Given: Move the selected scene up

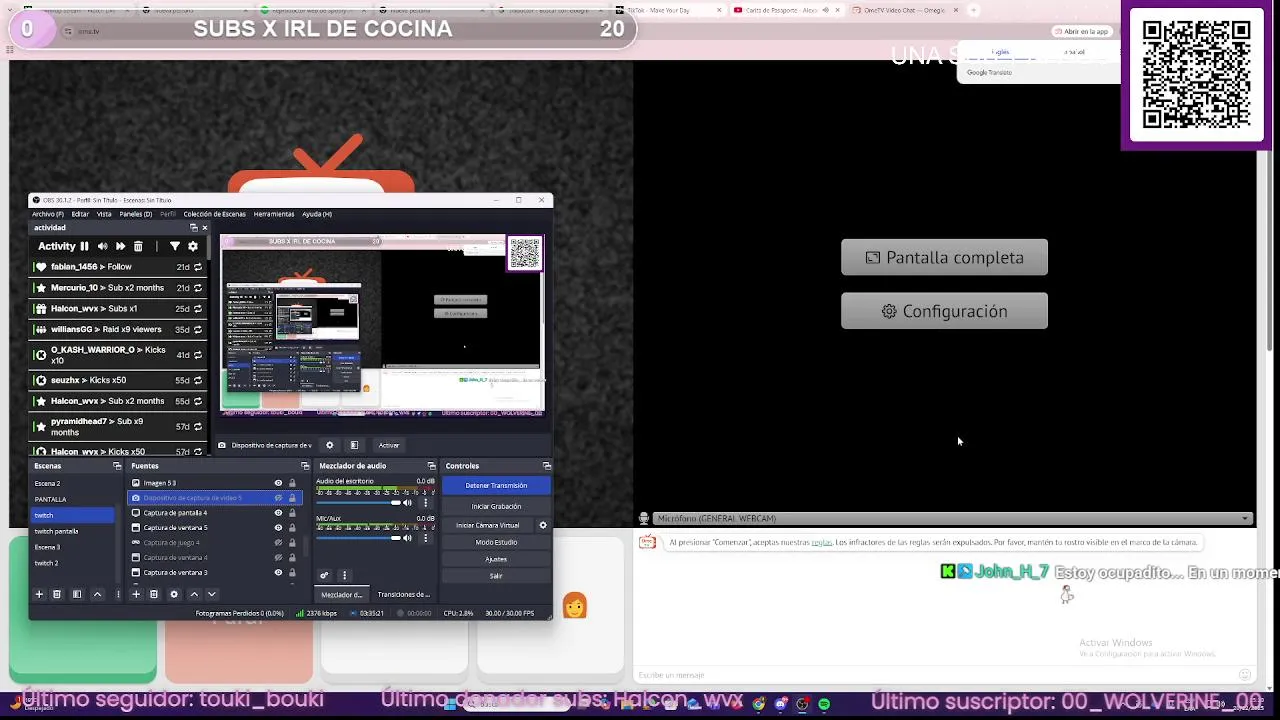Looking at the screenshot, I should (97, 594).
